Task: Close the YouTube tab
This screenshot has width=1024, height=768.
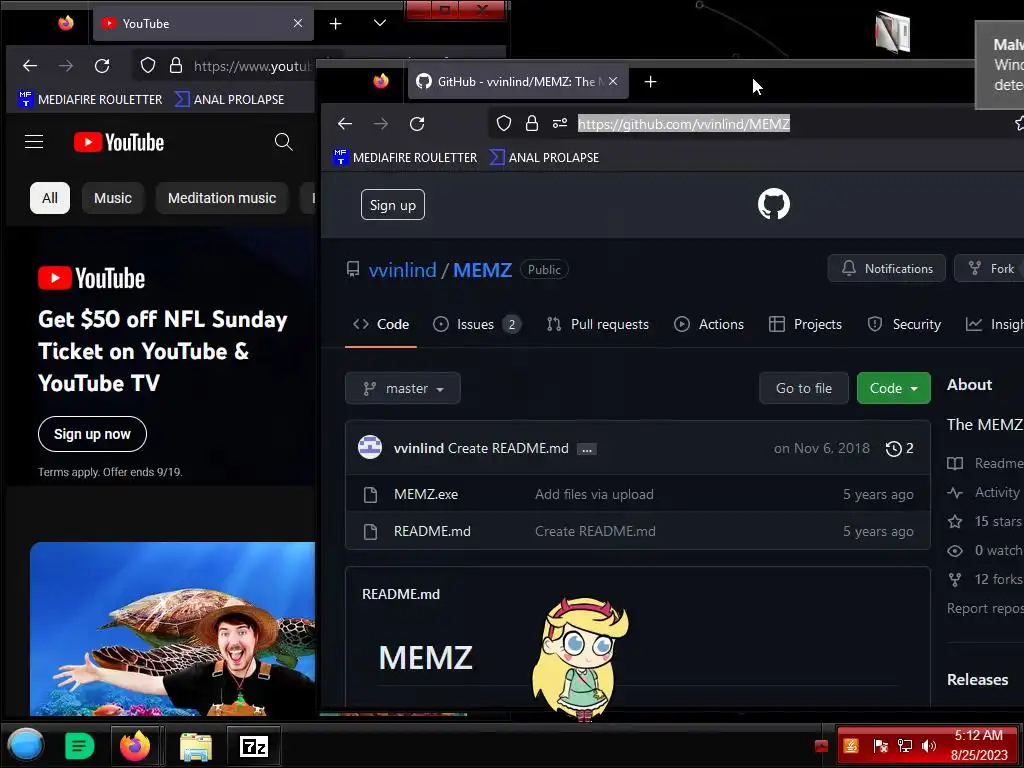Action: [x=298, y=24]
